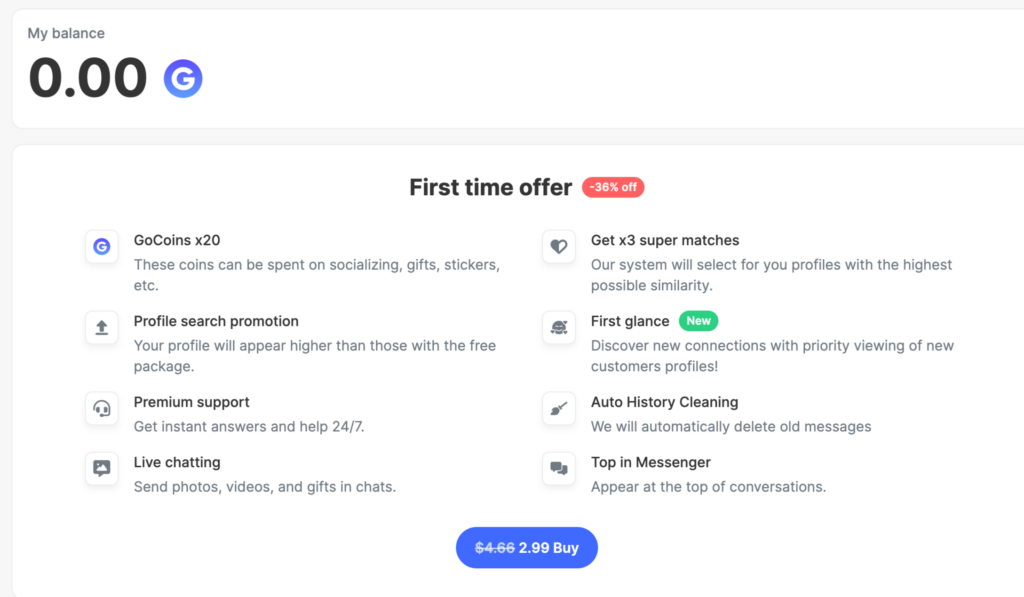The width and height of the screenshot is (1024, 597).
Task: Click the Live chatting image icon
Action: pos(101,468)
